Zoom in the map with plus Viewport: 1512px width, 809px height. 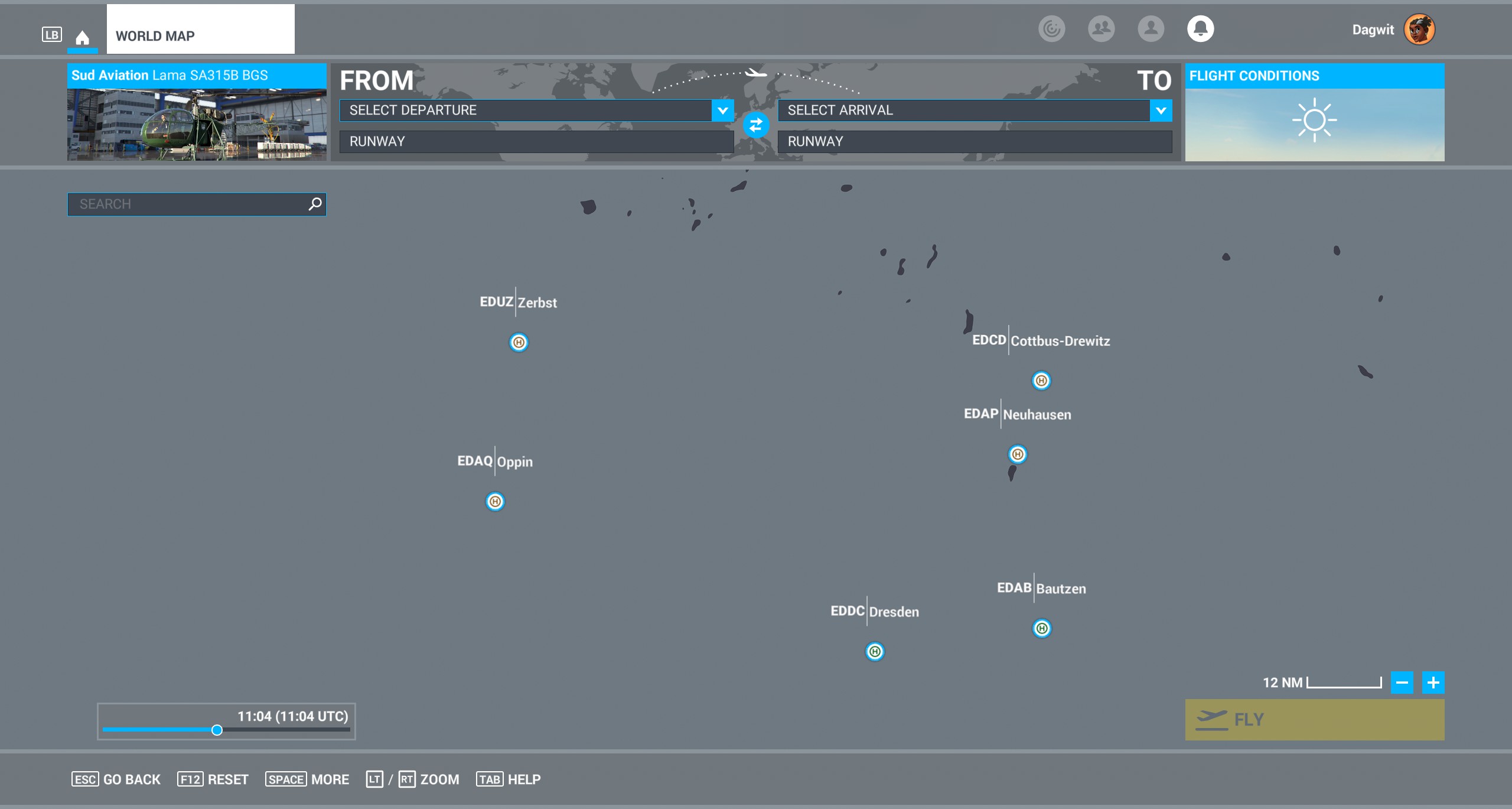[x=1433, y=683]
